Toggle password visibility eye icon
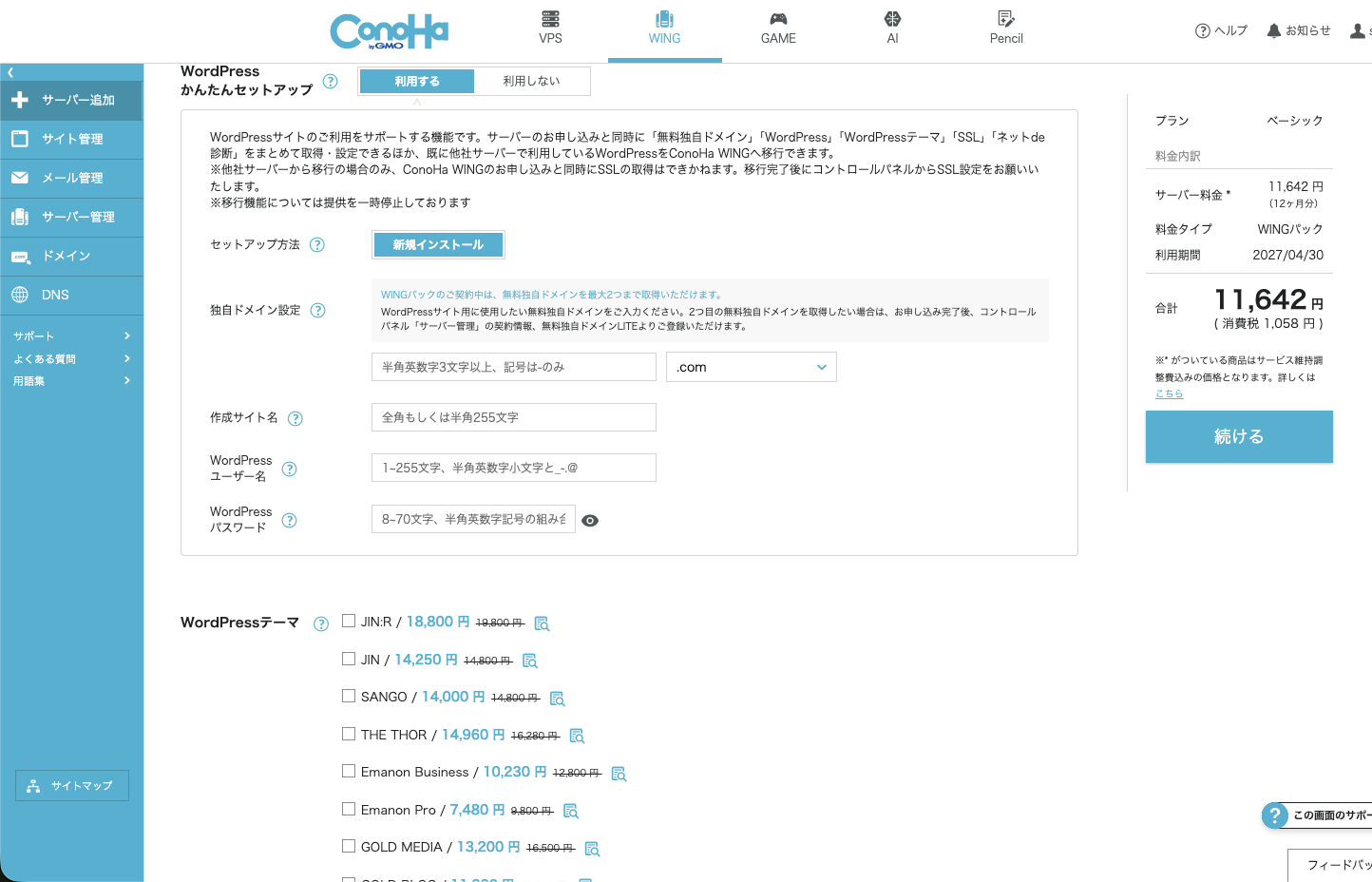1372x882 pixels. pos(590,521)
